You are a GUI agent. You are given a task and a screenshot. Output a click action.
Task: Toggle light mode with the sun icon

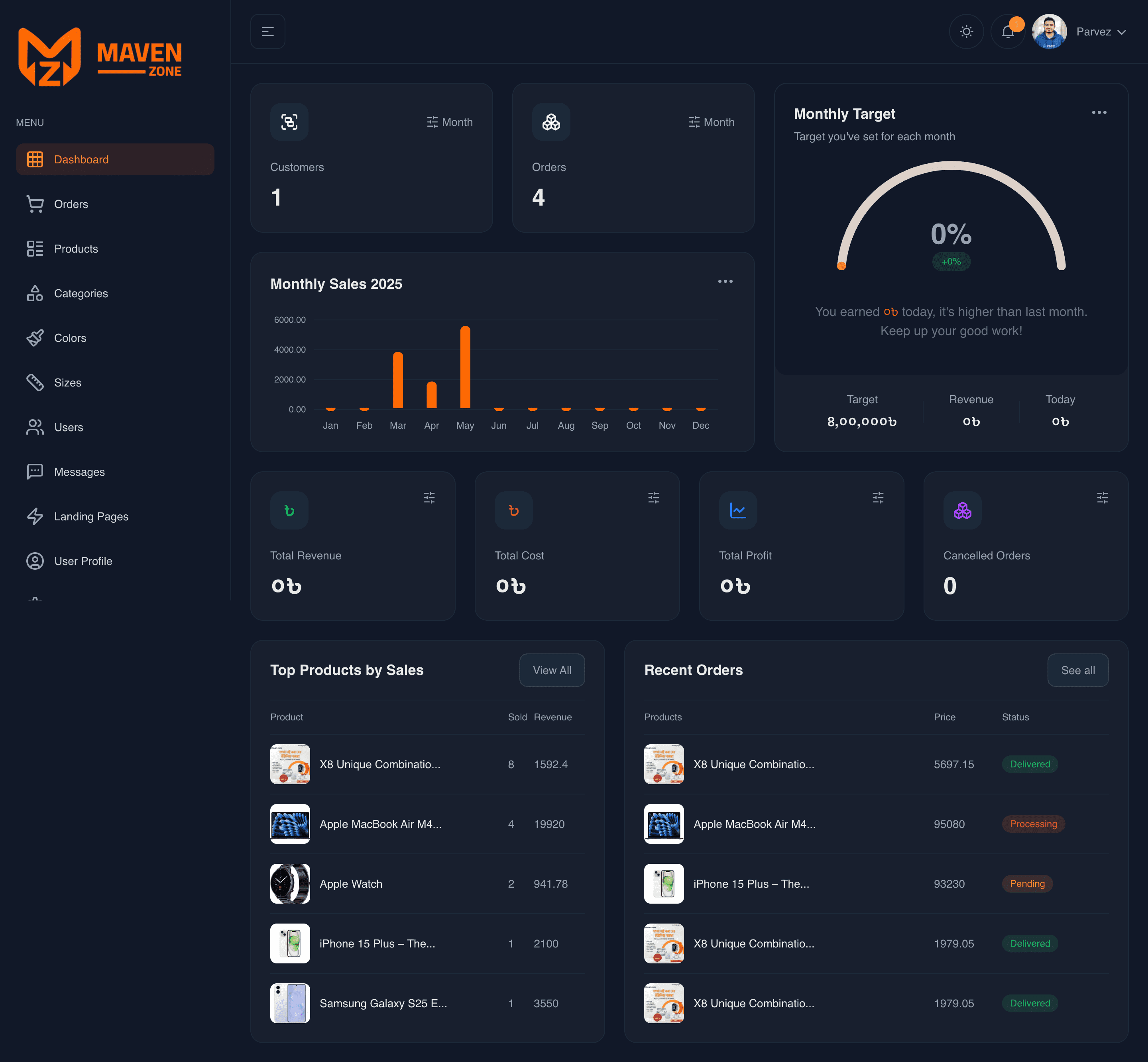(966, 31)
